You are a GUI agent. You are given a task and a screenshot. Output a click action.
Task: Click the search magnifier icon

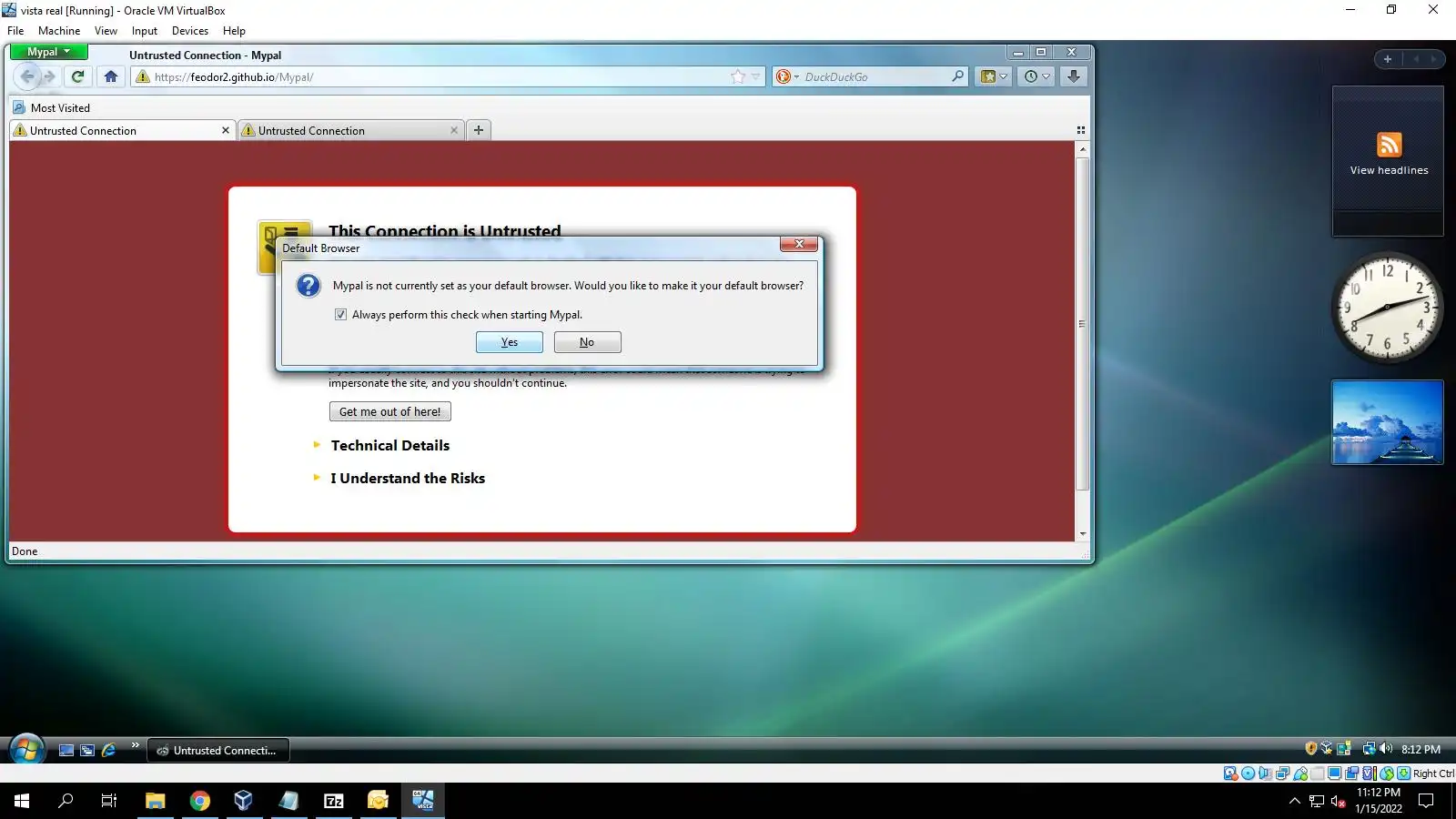[957, 76]
